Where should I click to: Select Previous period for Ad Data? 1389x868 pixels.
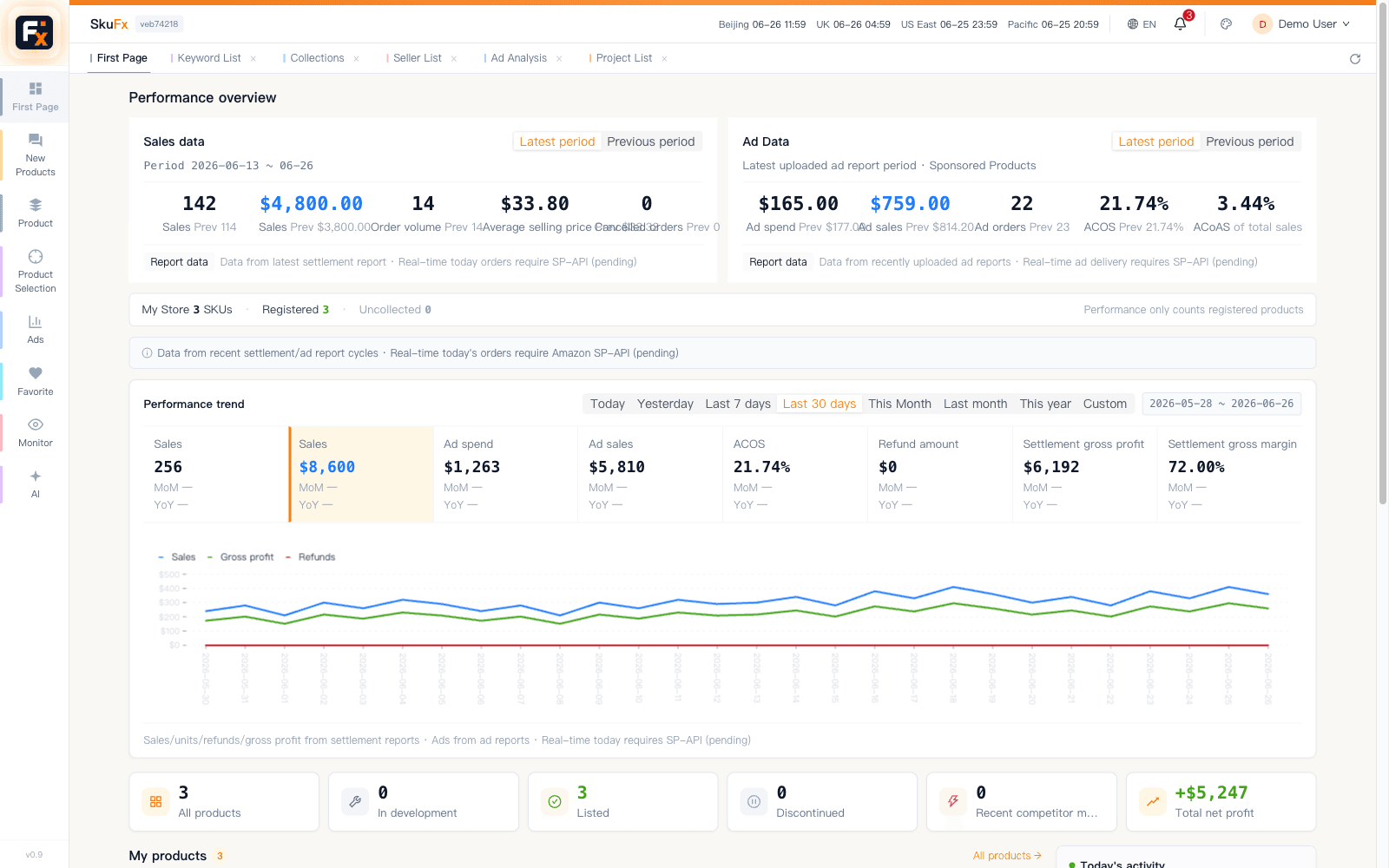[x=1250, y=141]
